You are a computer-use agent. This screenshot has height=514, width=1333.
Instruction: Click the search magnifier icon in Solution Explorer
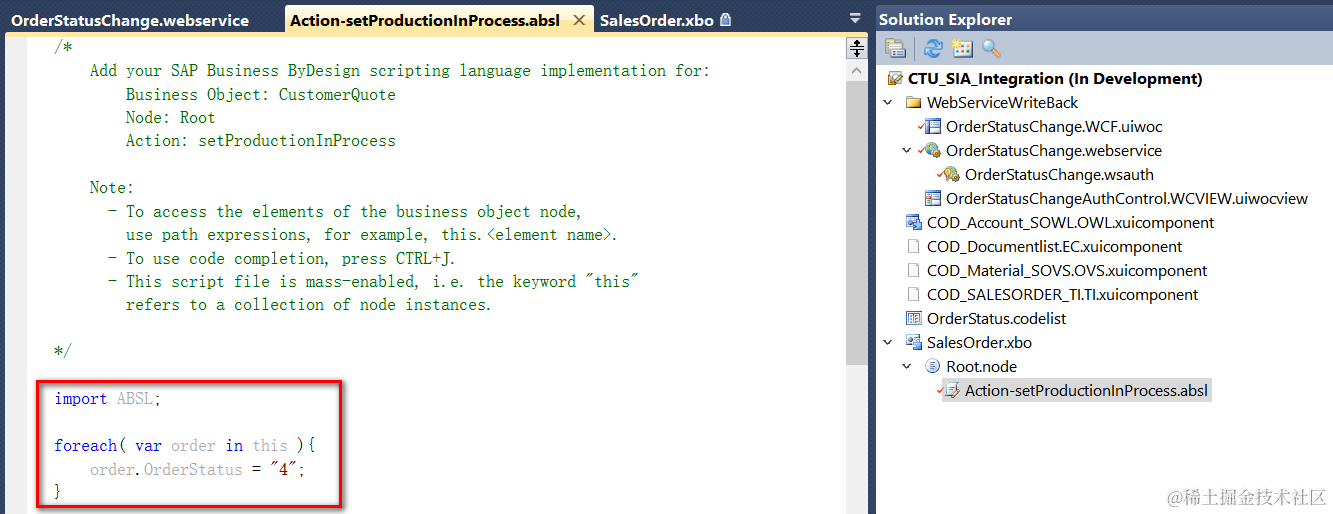[x=991, y=48]
